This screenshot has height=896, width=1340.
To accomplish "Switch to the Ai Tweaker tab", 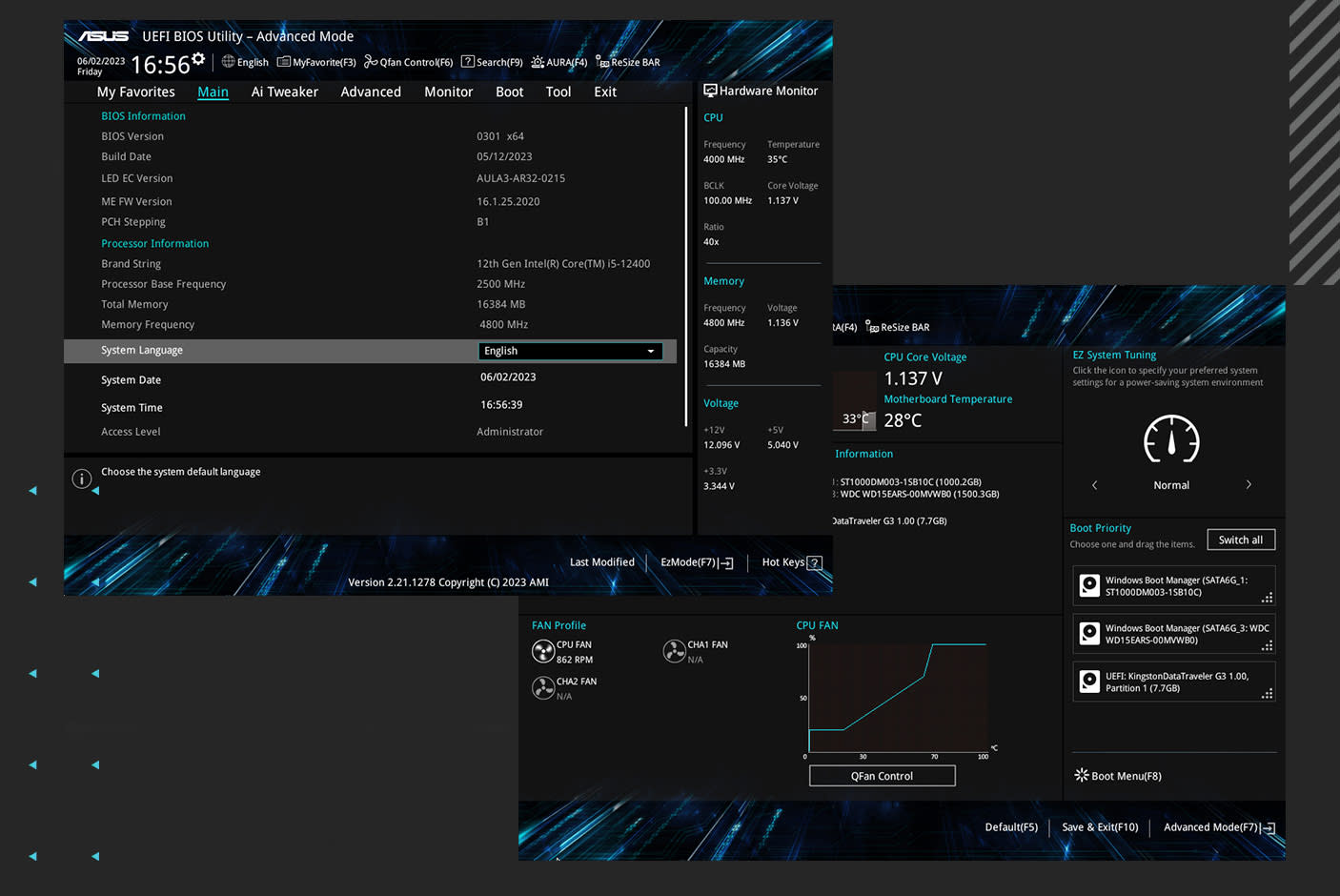I will click(284, 92).
